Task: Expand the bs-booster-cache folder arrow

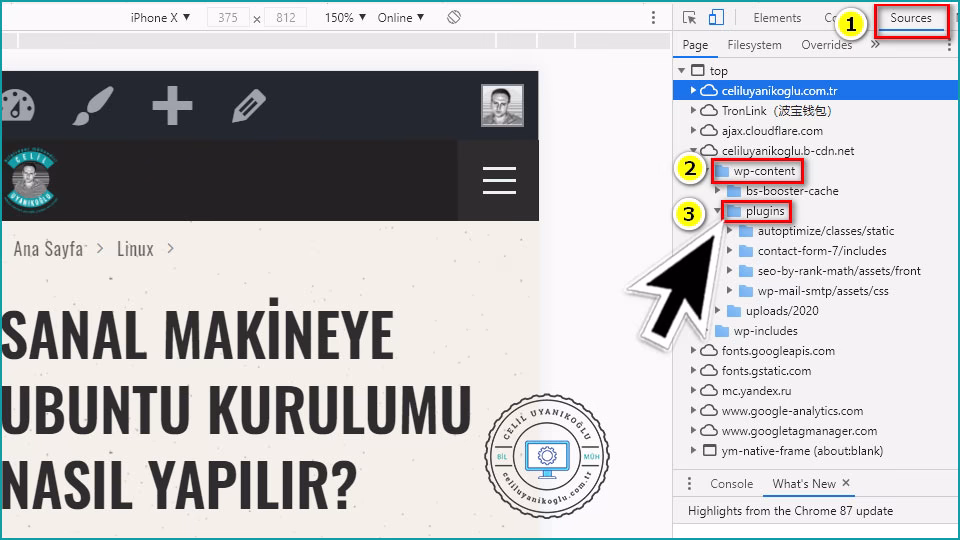Action: tap(718, 190)
